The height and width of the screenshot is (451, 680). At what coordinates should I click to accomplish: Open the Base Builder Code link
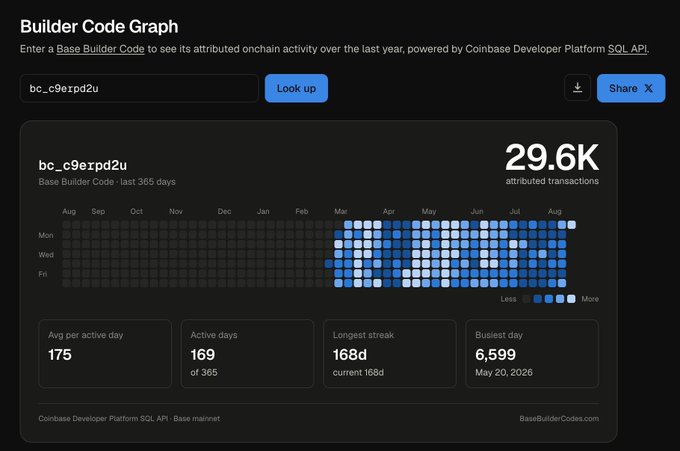pos(100,49)
